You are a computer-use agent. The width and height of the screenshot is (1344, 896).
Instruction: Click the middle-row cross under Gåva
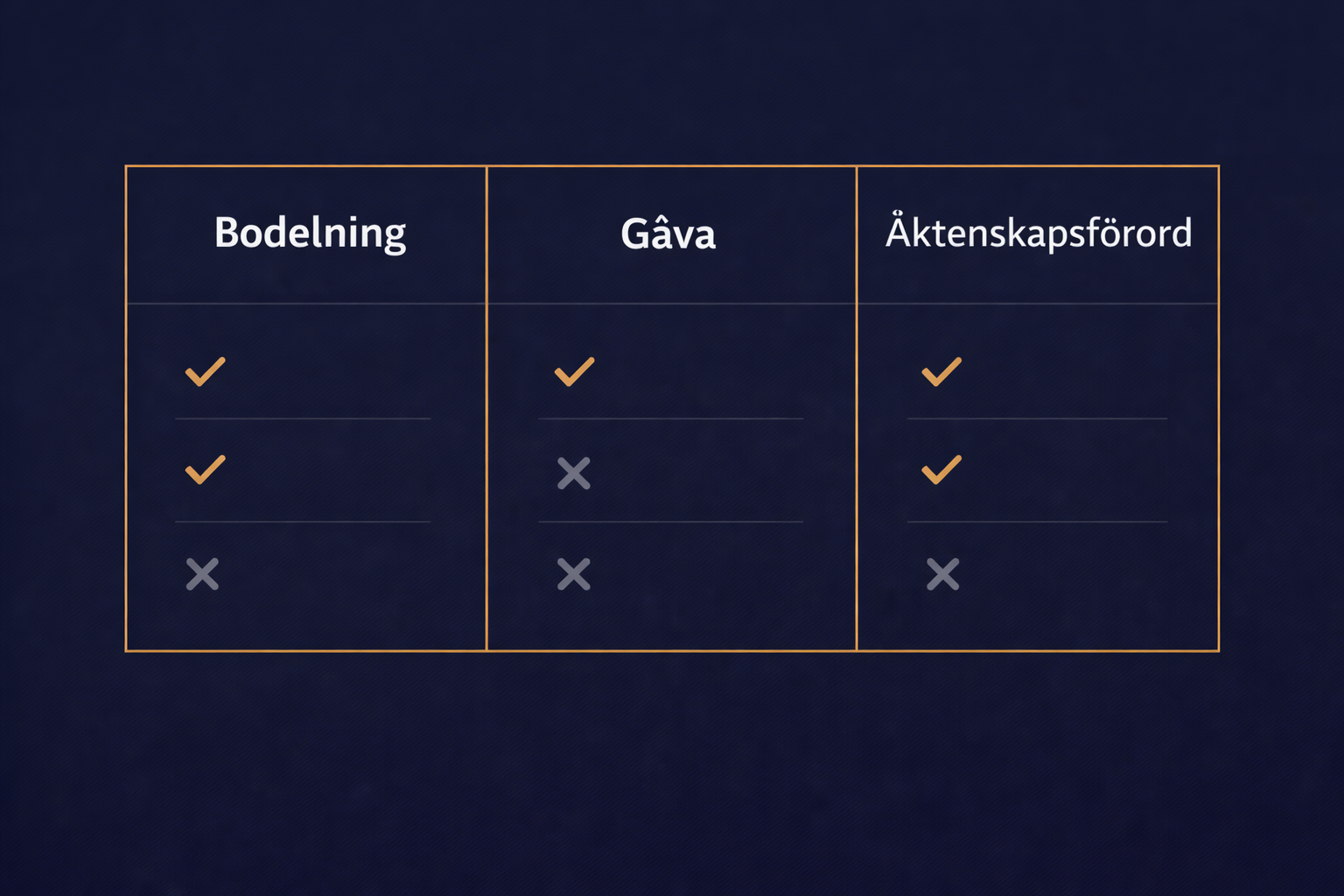tap(574, 473)
